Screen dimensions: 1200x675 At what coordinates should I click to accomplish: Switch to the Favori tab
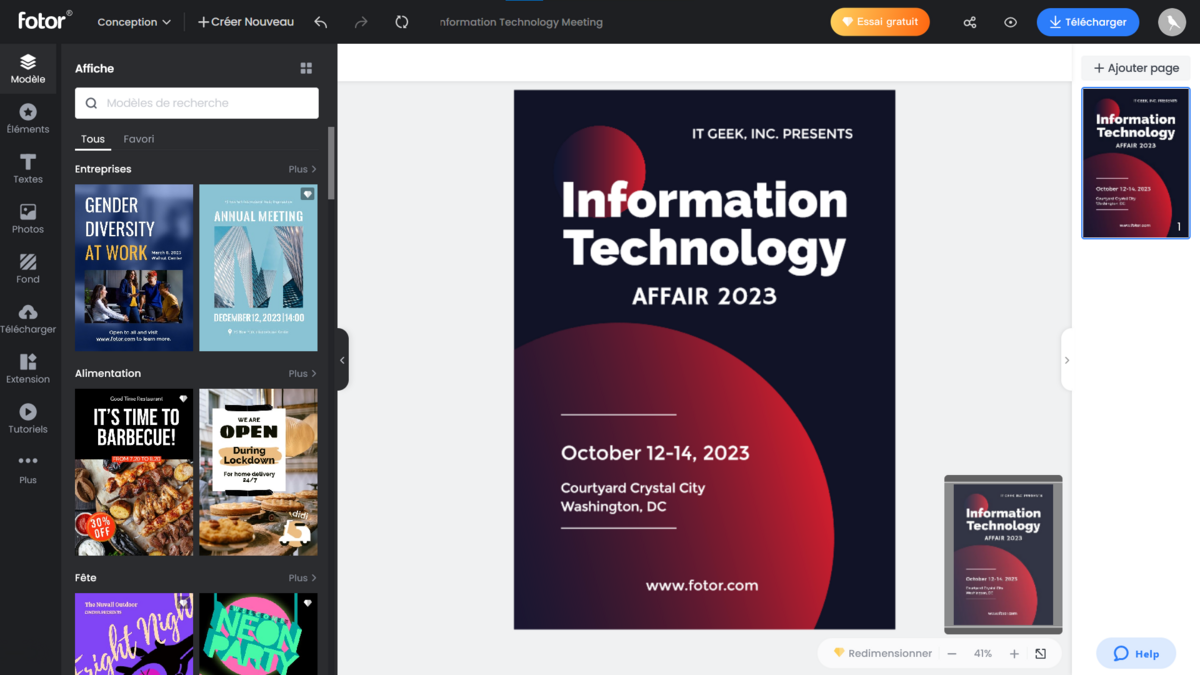click(x=139, y=139)
